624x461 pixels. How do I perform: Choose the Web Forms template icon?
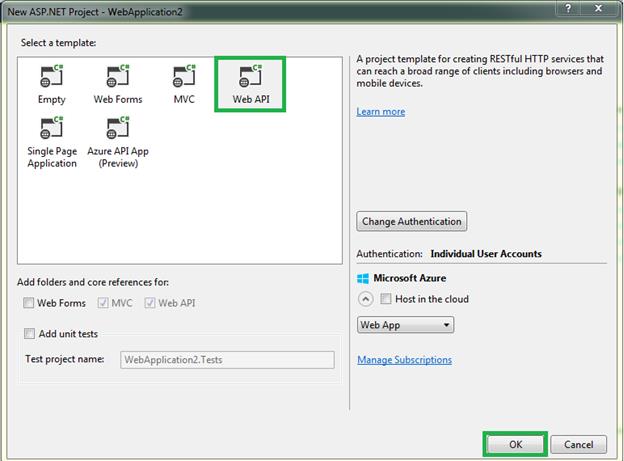pyautogui.click(x=118, y=76)
